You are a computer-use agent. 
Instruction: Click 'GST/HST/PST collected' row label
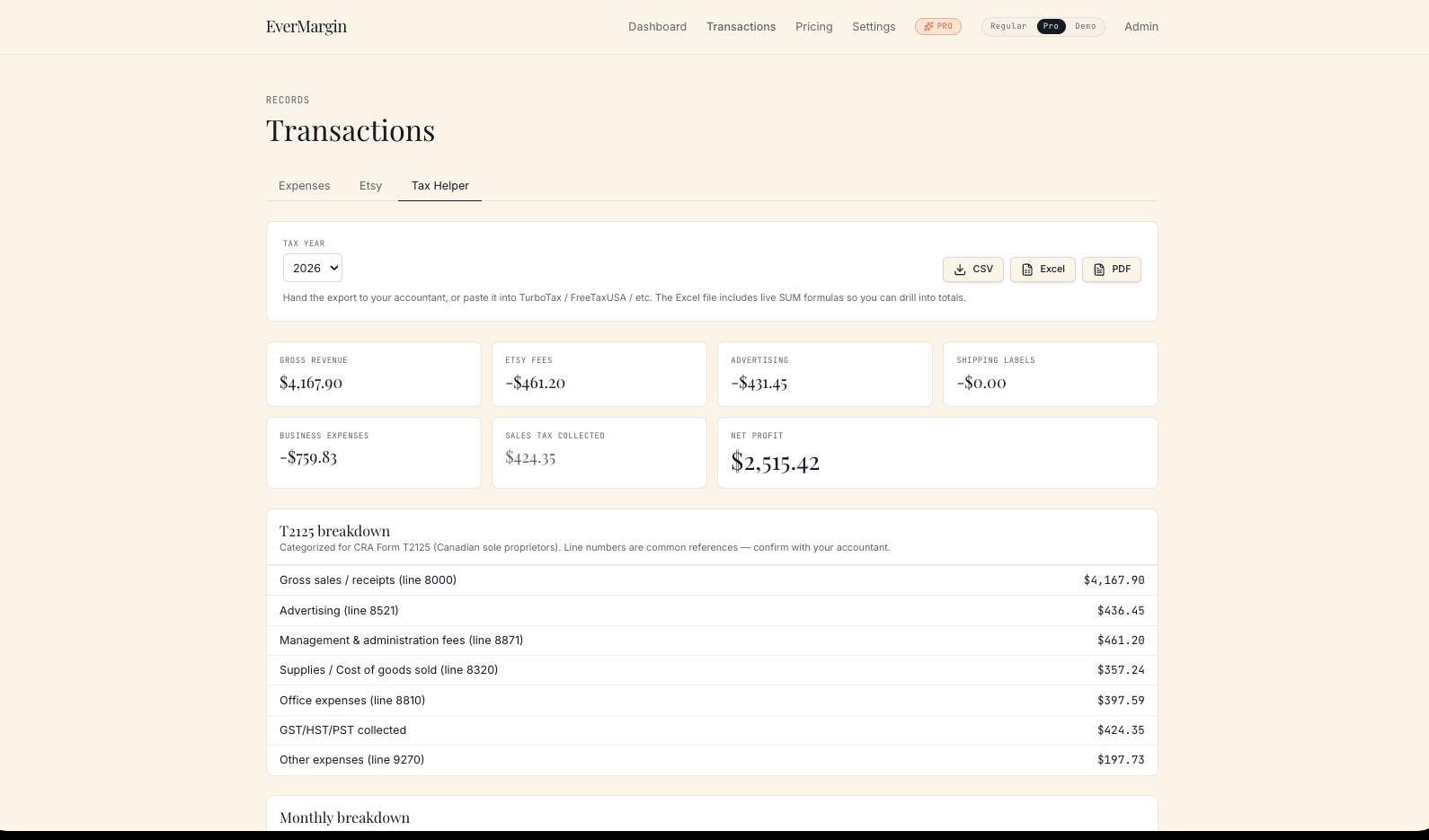342,730
